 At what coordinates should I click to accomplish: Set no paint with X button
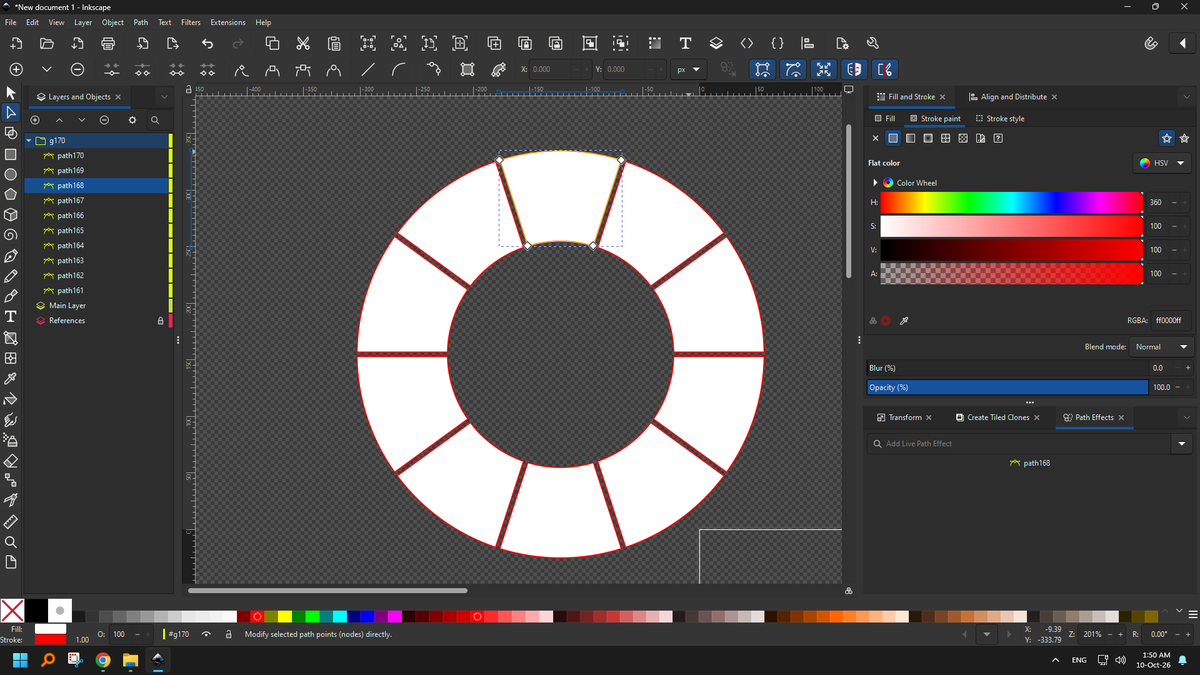click(x=876, y=138)
